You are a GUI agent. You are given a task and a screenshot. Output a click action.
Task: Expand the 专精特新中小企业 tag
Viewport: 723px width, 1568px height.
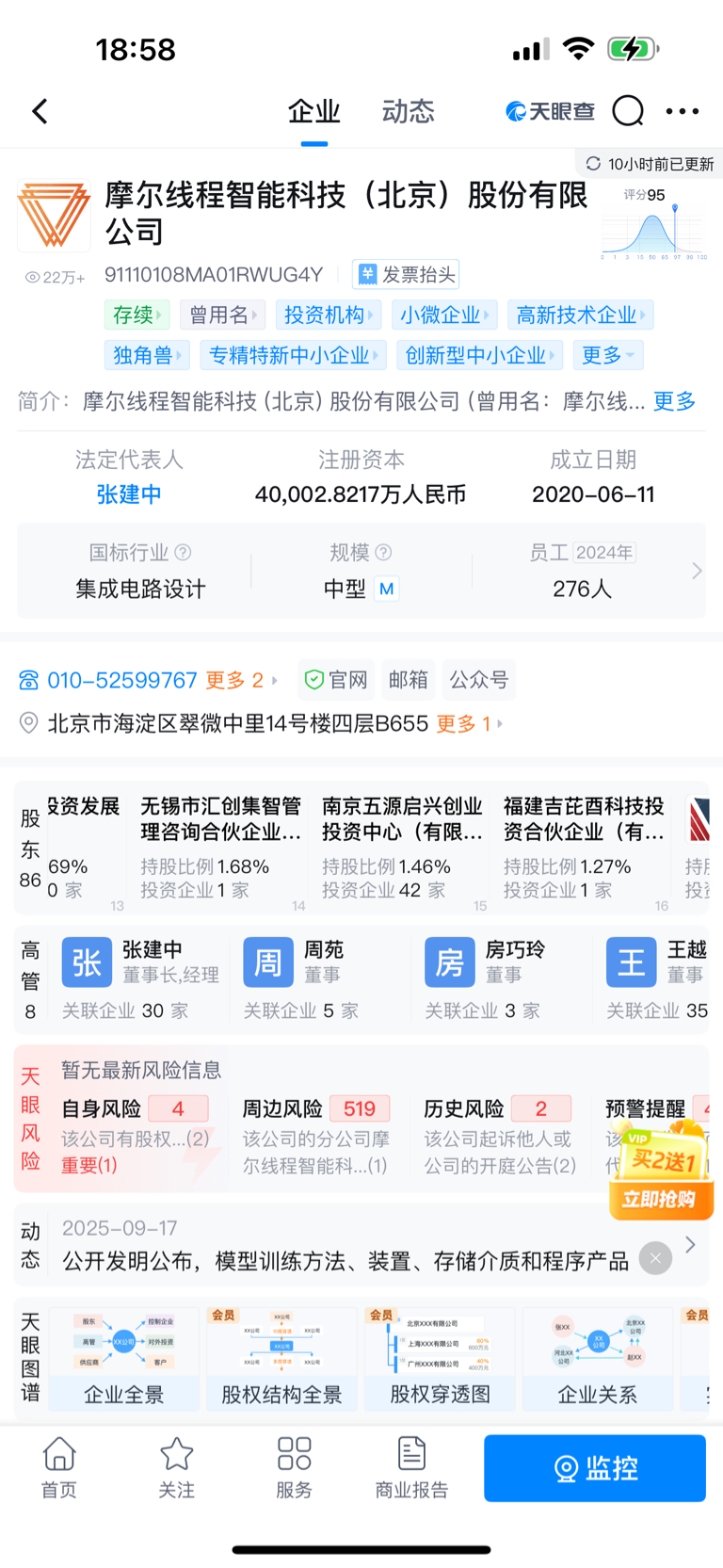(293, 355)
